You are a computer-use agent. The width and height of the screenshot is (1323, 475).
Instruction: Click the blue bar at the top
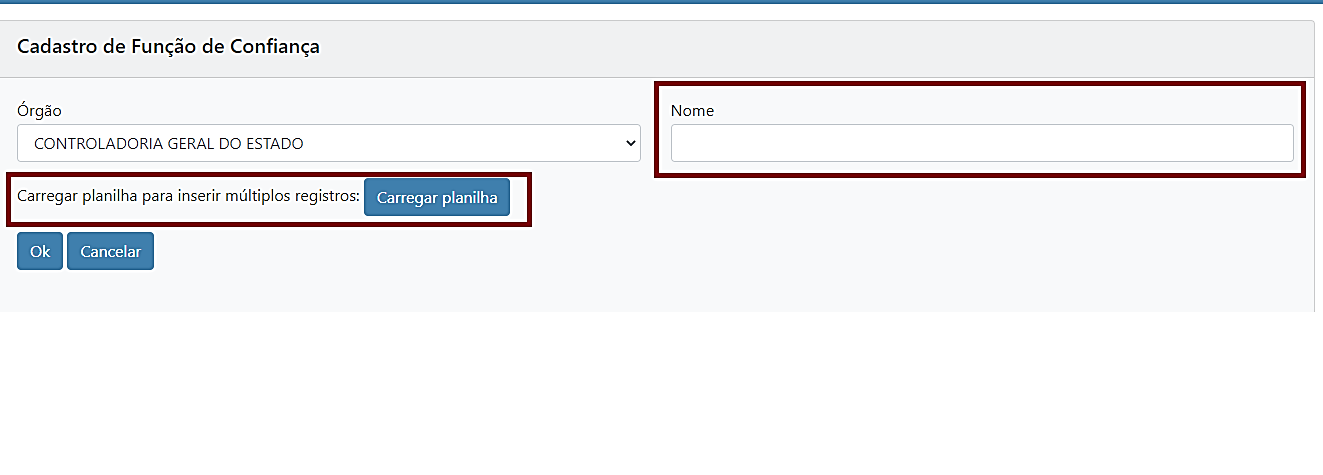click(x=660, y=2)
